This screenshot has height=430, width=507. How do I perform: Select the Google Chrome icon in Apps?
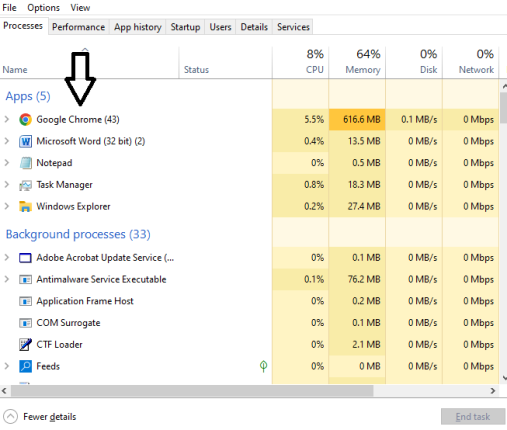pos(25,119)
